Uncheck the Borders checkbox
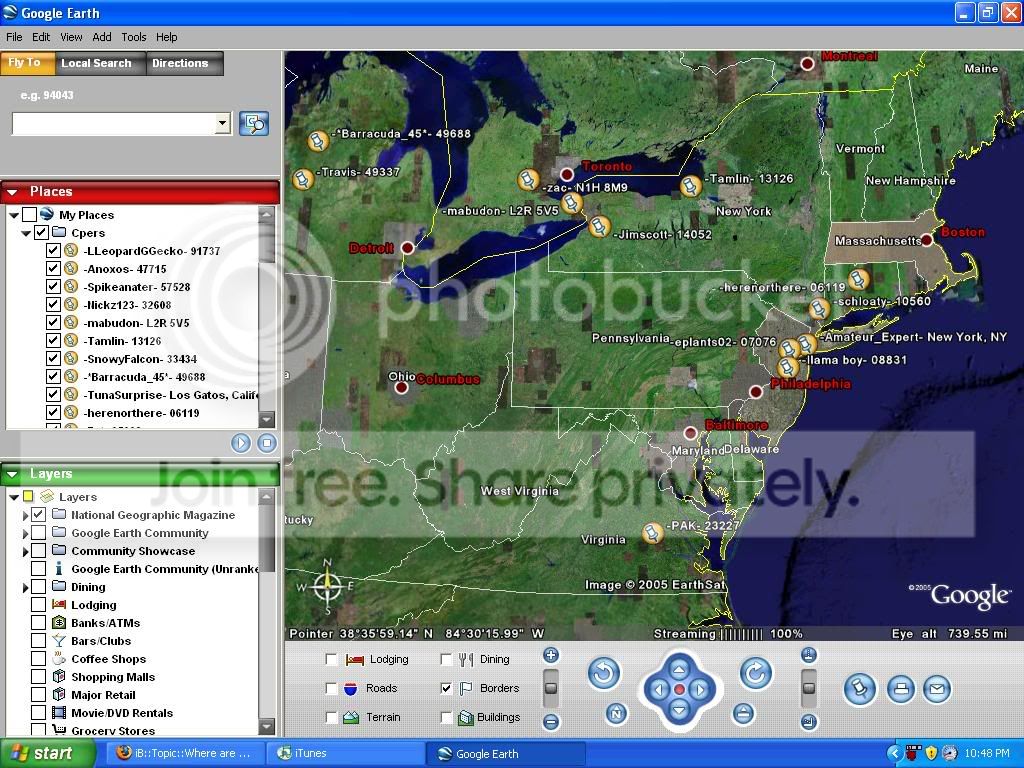 (x=446, y=688)
